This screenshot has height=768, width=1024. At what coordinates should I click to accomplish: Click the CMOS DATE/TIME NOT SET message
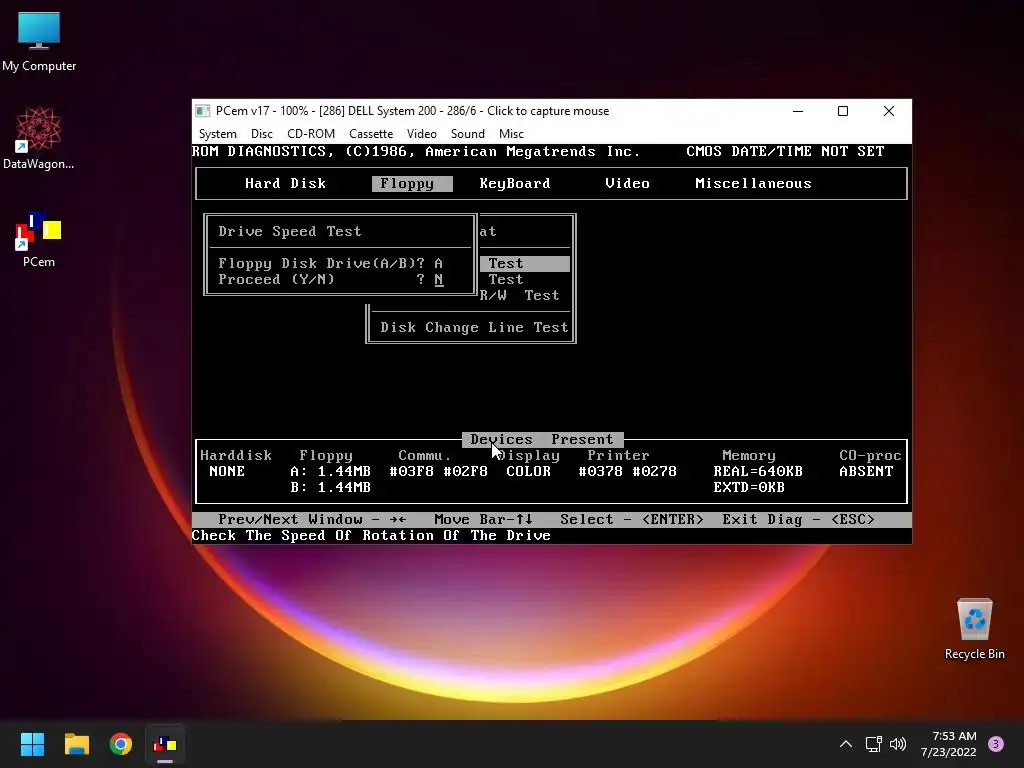click(x=785, y=152)
